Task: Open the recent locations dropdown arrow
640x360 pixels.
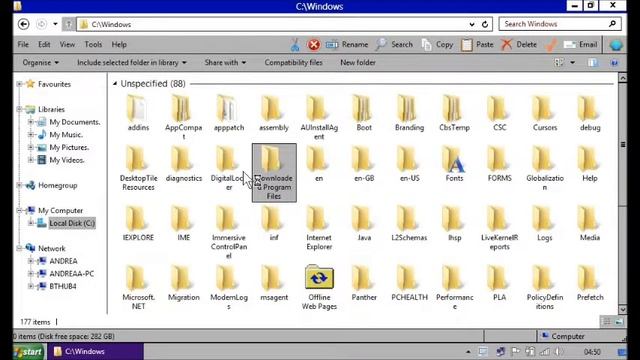Action: point(55,24)
